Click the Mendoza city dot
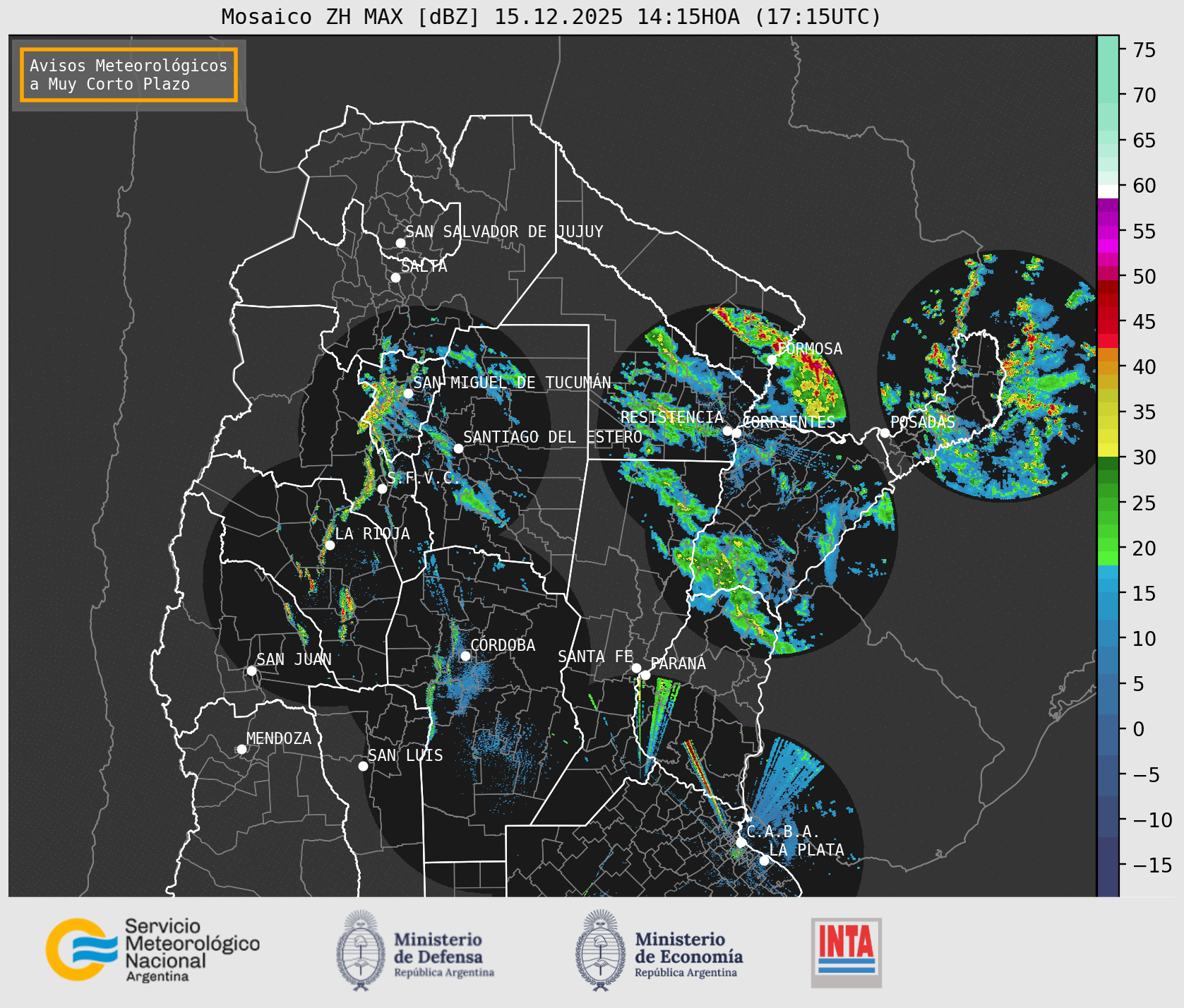Image resolution: width=1184 pixels, height=1008 pixels. (x=241, y=749)
